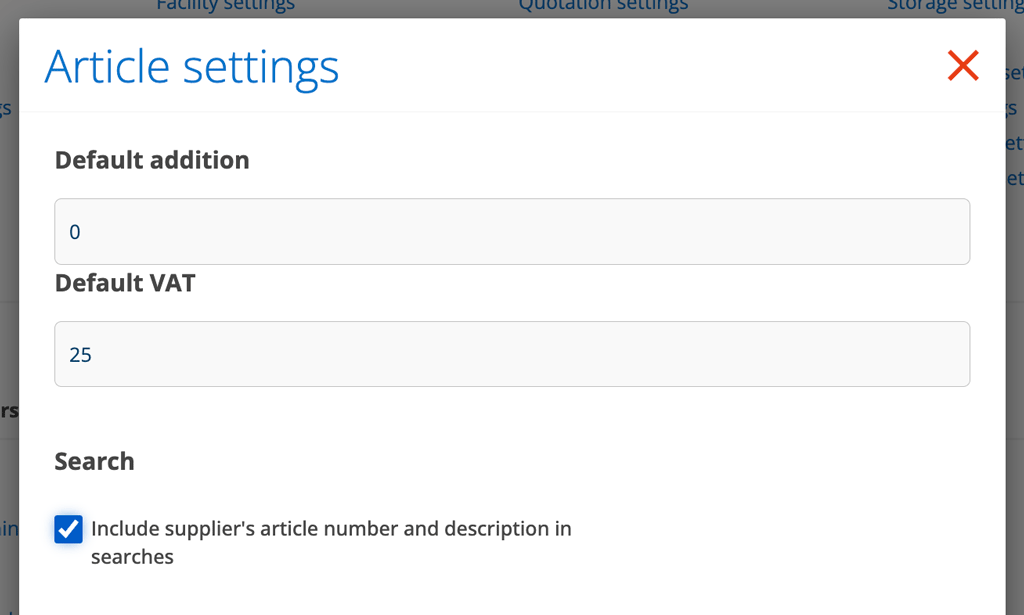This screenshot has width=1024, height=615.
Task: Close the Article settings dialog
Action: (x=962, y=66)
